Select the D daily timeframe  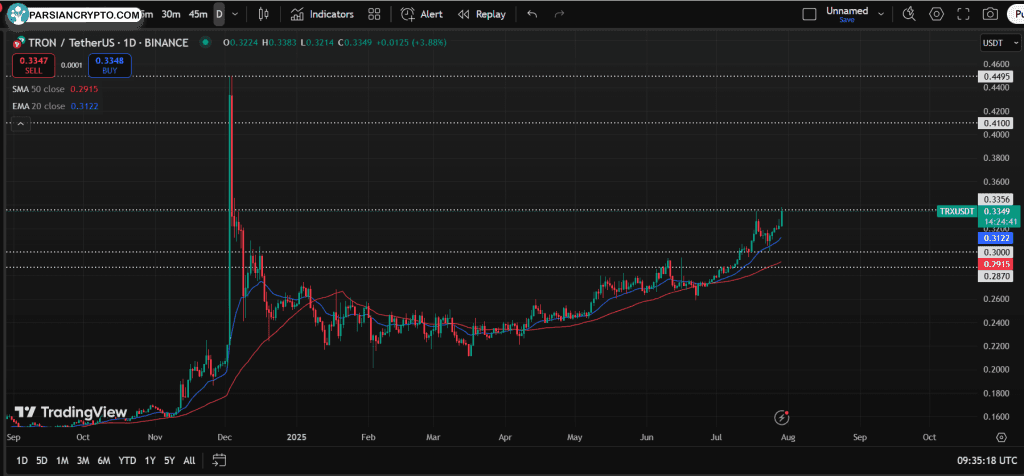coord(219,14)
